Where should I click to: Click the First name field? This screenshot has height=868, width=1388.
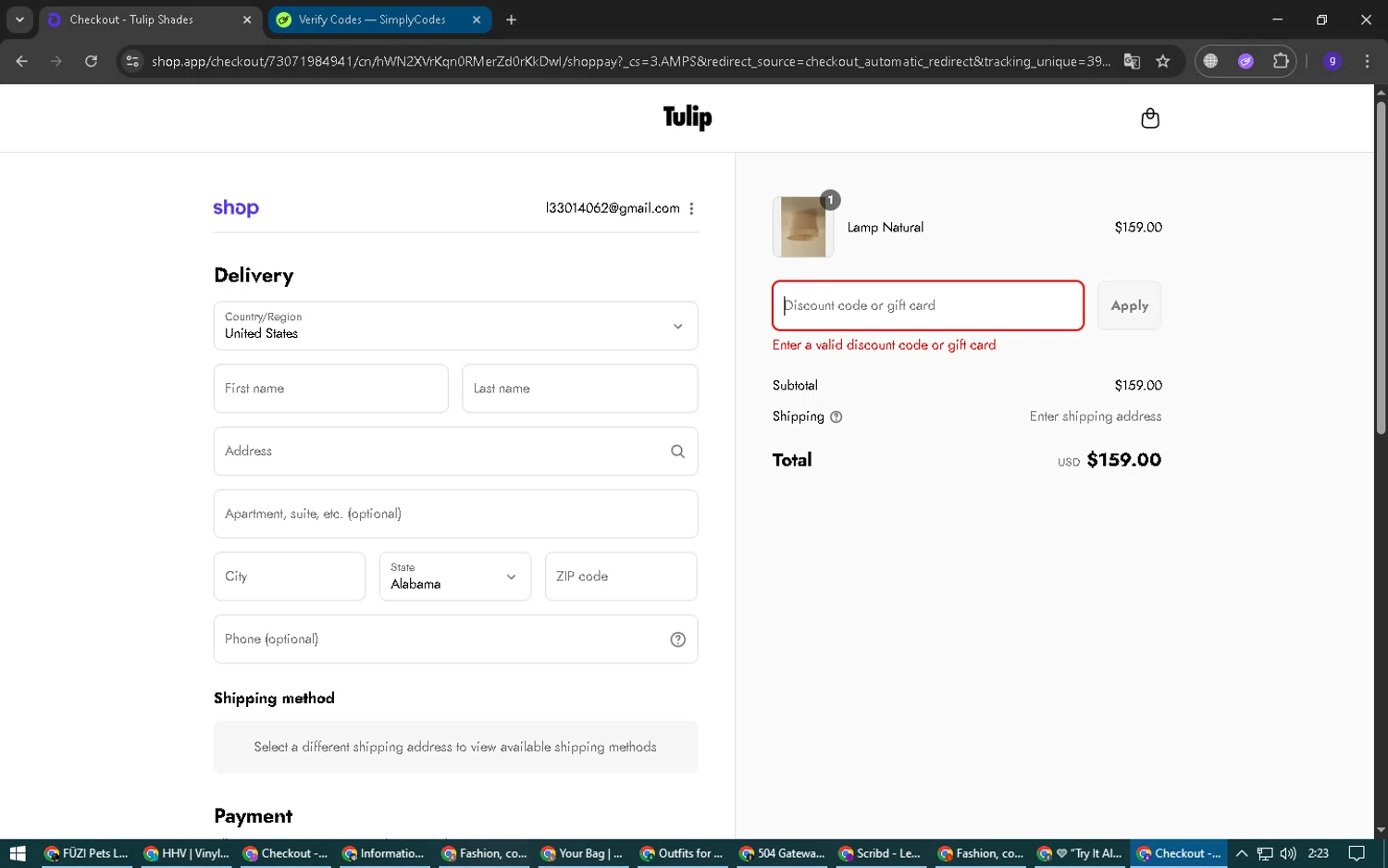tap(331, 389)
